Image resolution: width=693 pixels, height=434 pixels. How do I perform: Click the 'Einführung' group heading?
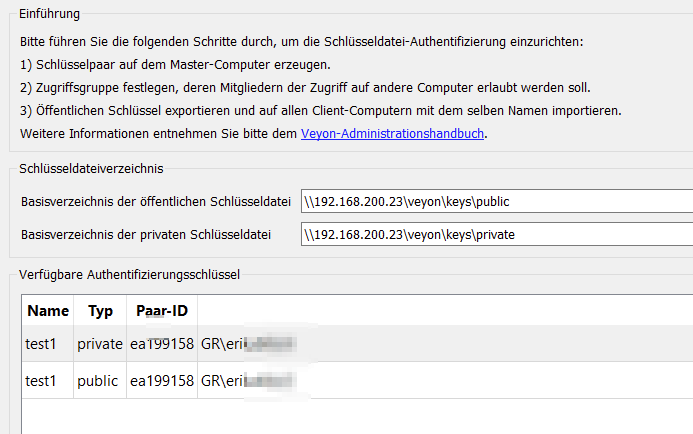[x=50, y=14]
